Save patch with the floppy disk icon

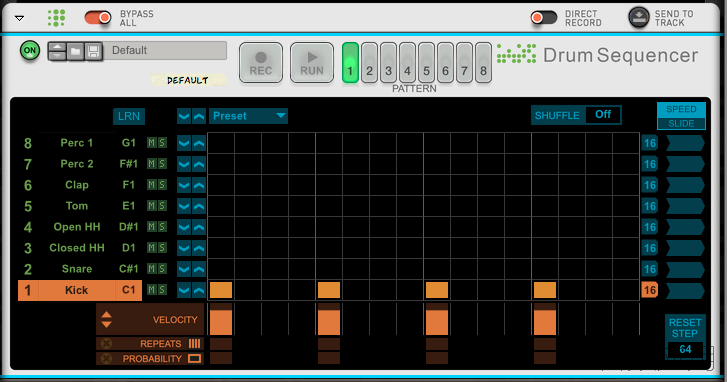point(93,51)
